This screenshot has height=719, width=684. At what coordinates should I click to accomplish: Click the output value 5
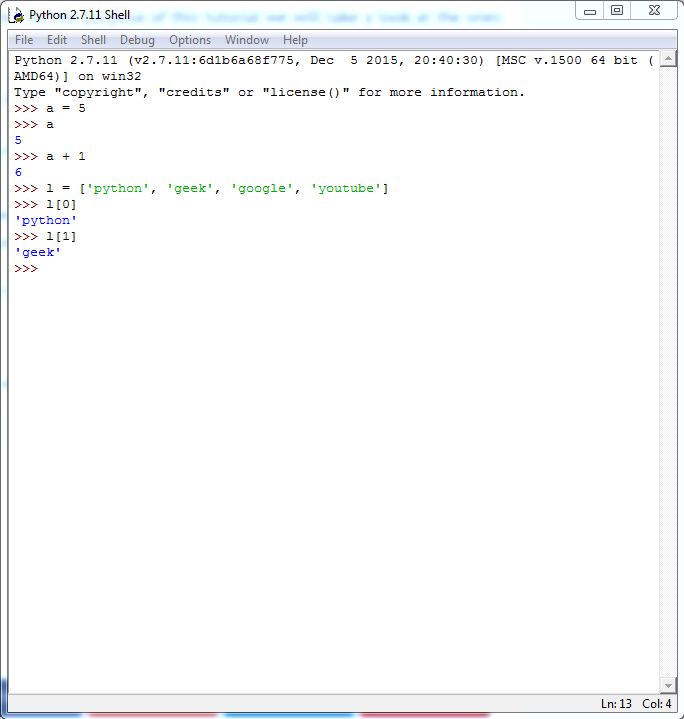(18, 140)
